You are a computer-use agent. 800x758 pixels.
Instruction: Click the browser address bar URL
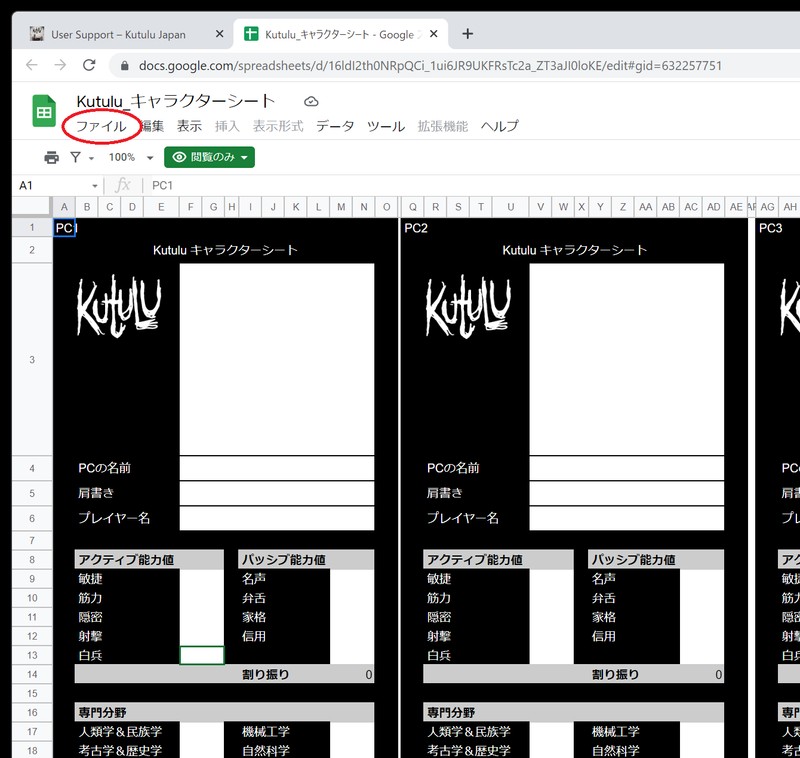[x=430, y=66]
